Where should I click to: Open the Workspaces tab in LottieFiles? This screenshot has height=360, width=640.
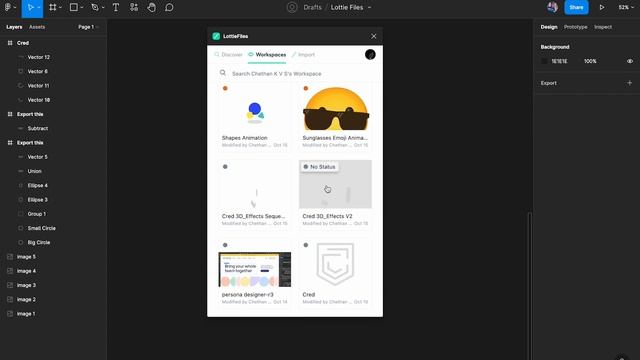click(267, 55)
